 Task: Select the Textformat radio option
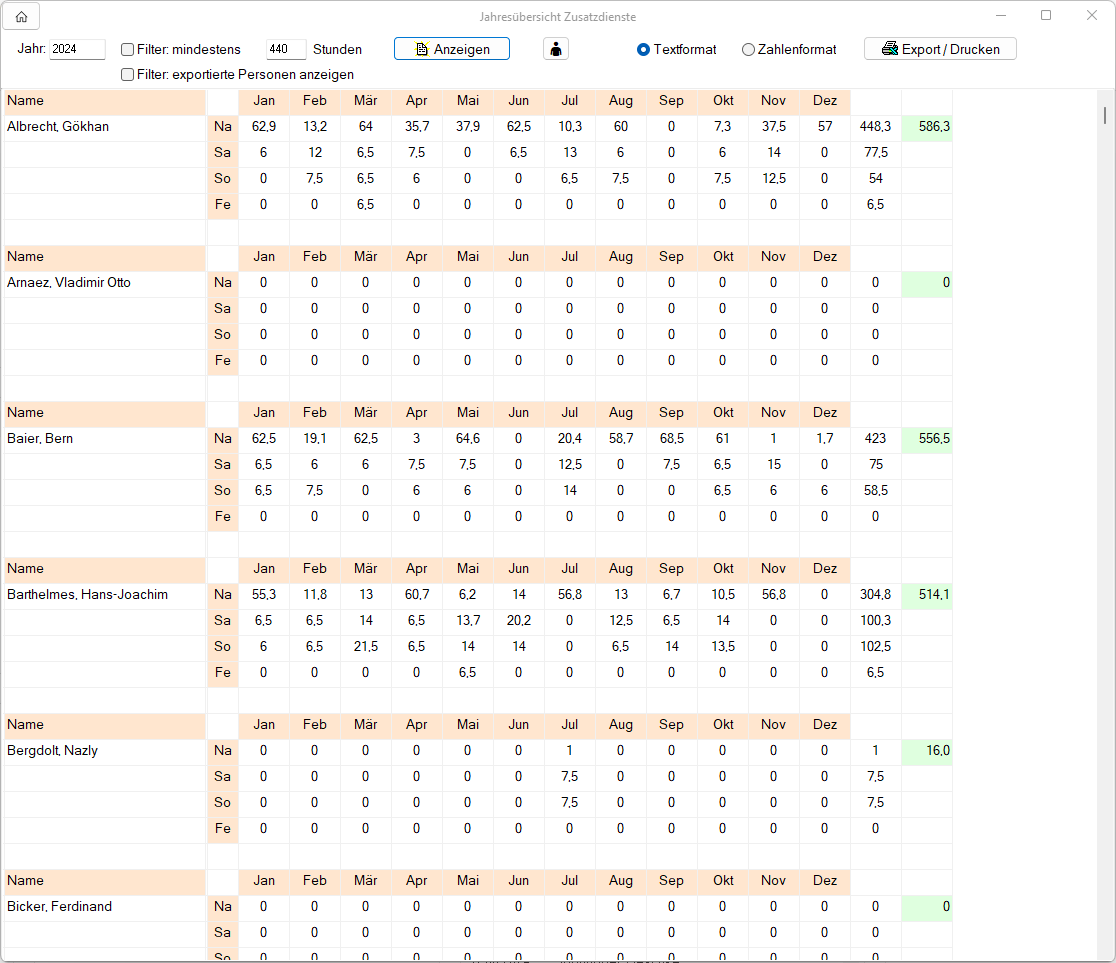[x=644, y=49]
